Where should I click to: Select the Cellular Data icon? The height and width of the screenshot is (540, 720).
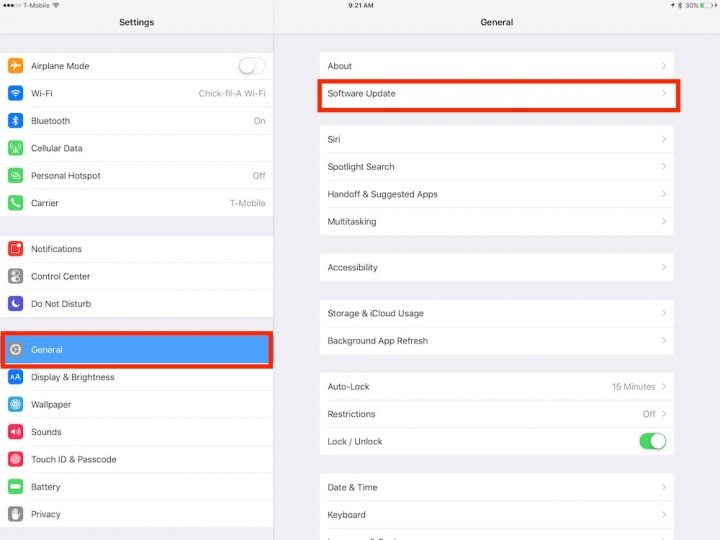tap(15, 148)
